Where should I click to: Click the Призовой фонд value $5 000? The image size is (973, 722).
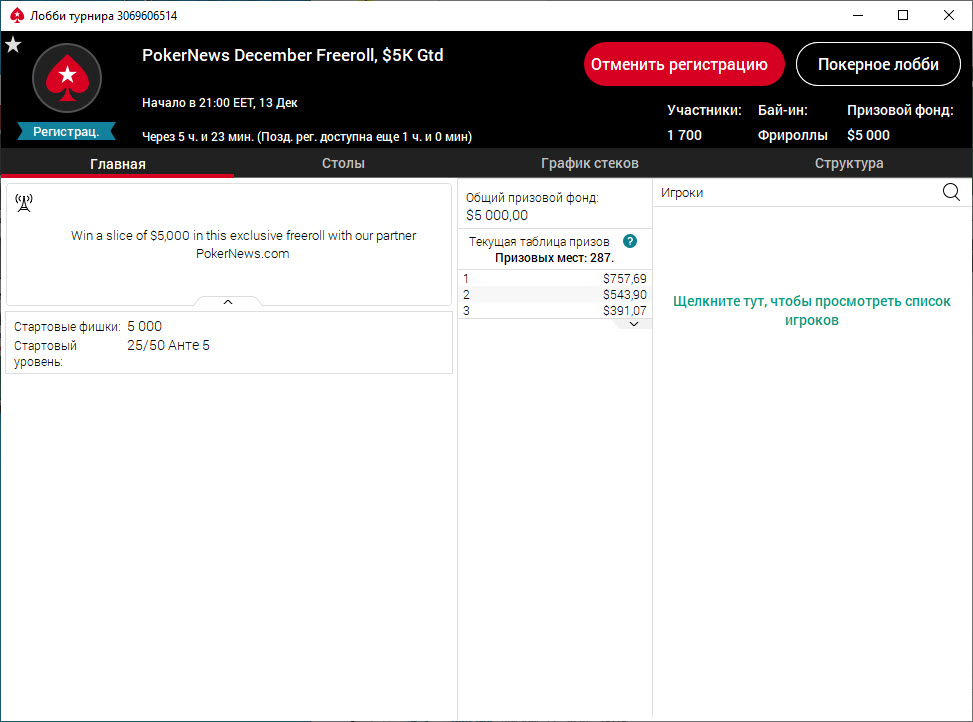(x=868, y=135)
